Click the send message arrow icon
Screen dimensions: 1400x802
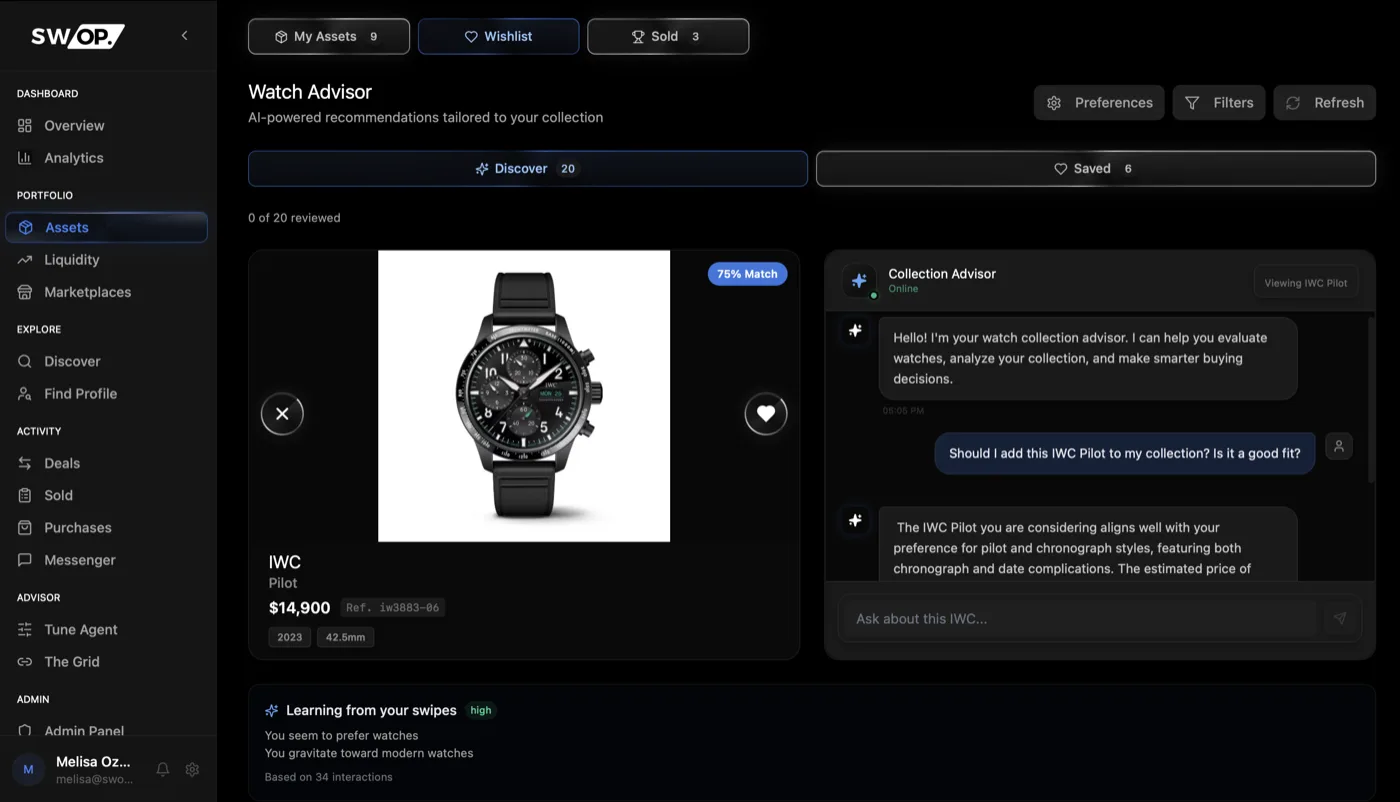point(1340,619)
